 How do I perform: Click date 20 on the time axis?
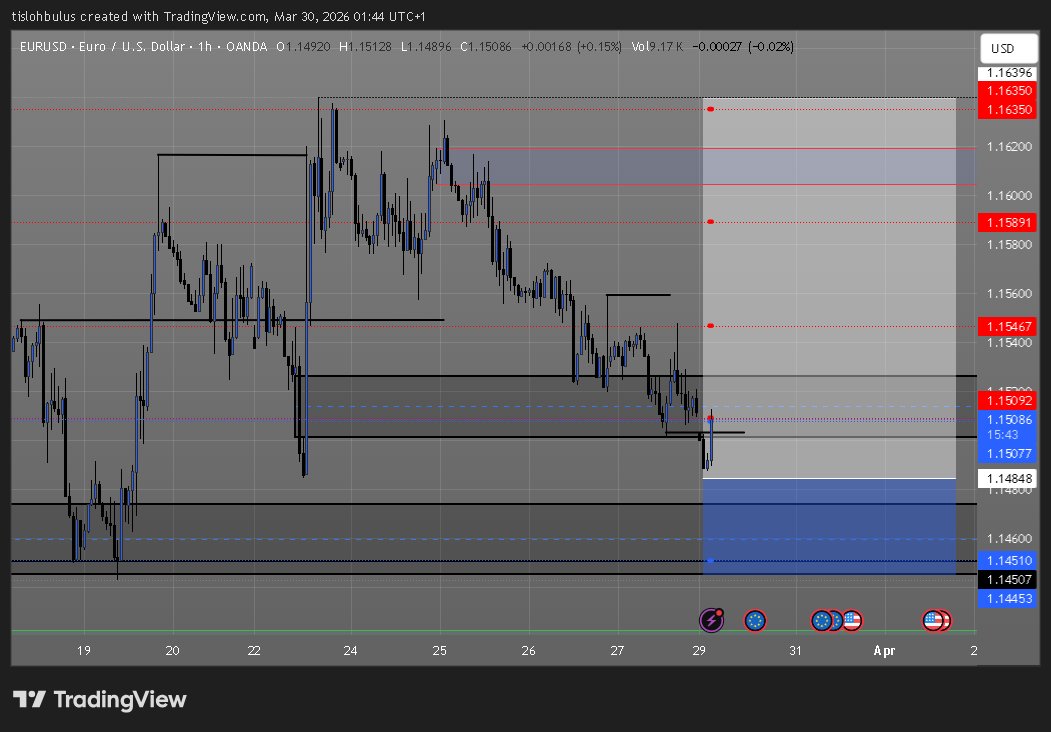click(x=172, y=650)
